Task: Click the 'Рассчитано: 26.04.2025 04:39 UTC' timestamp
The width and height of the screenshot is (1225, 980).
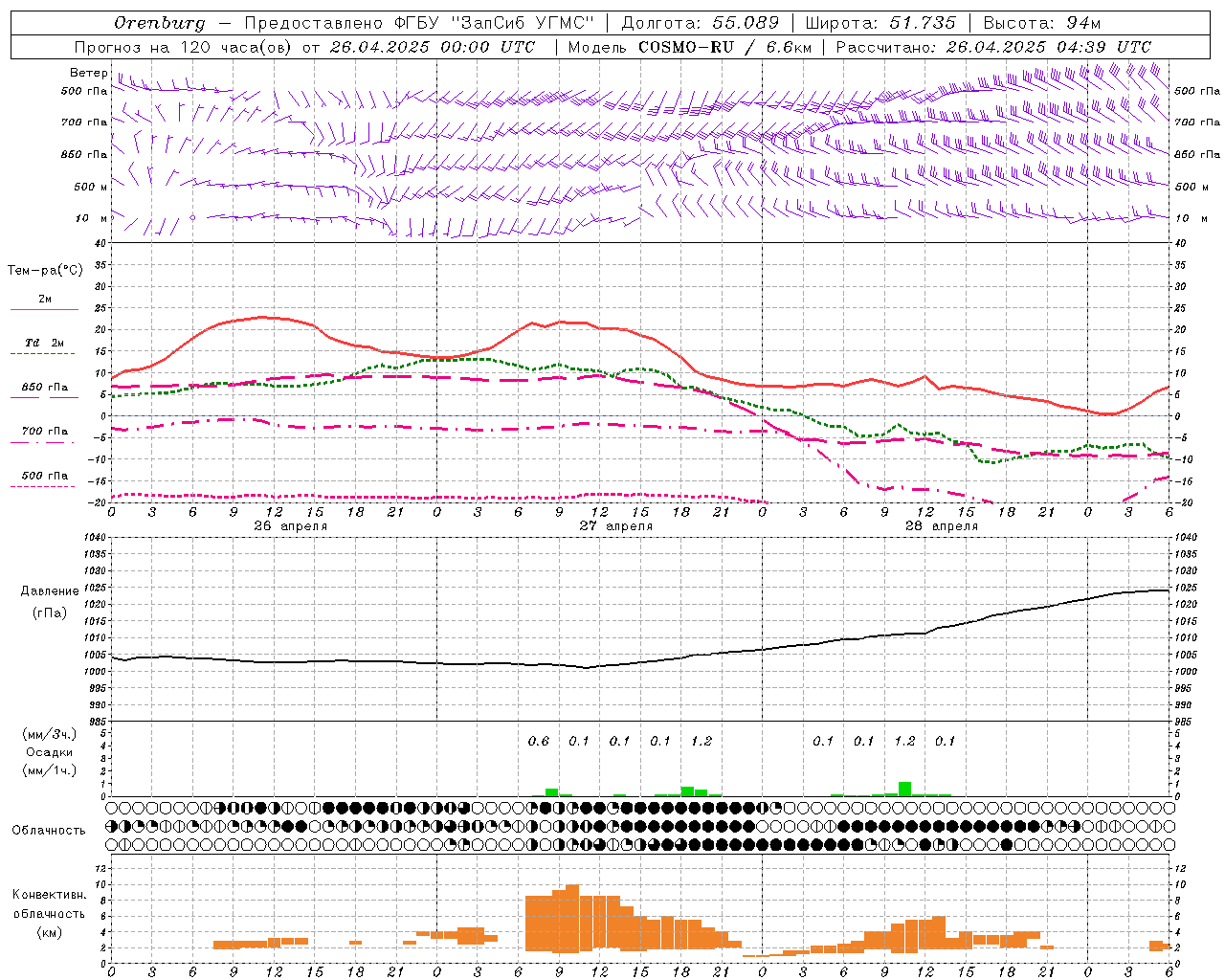Action: pyautogui.click(x=993, y=47)
